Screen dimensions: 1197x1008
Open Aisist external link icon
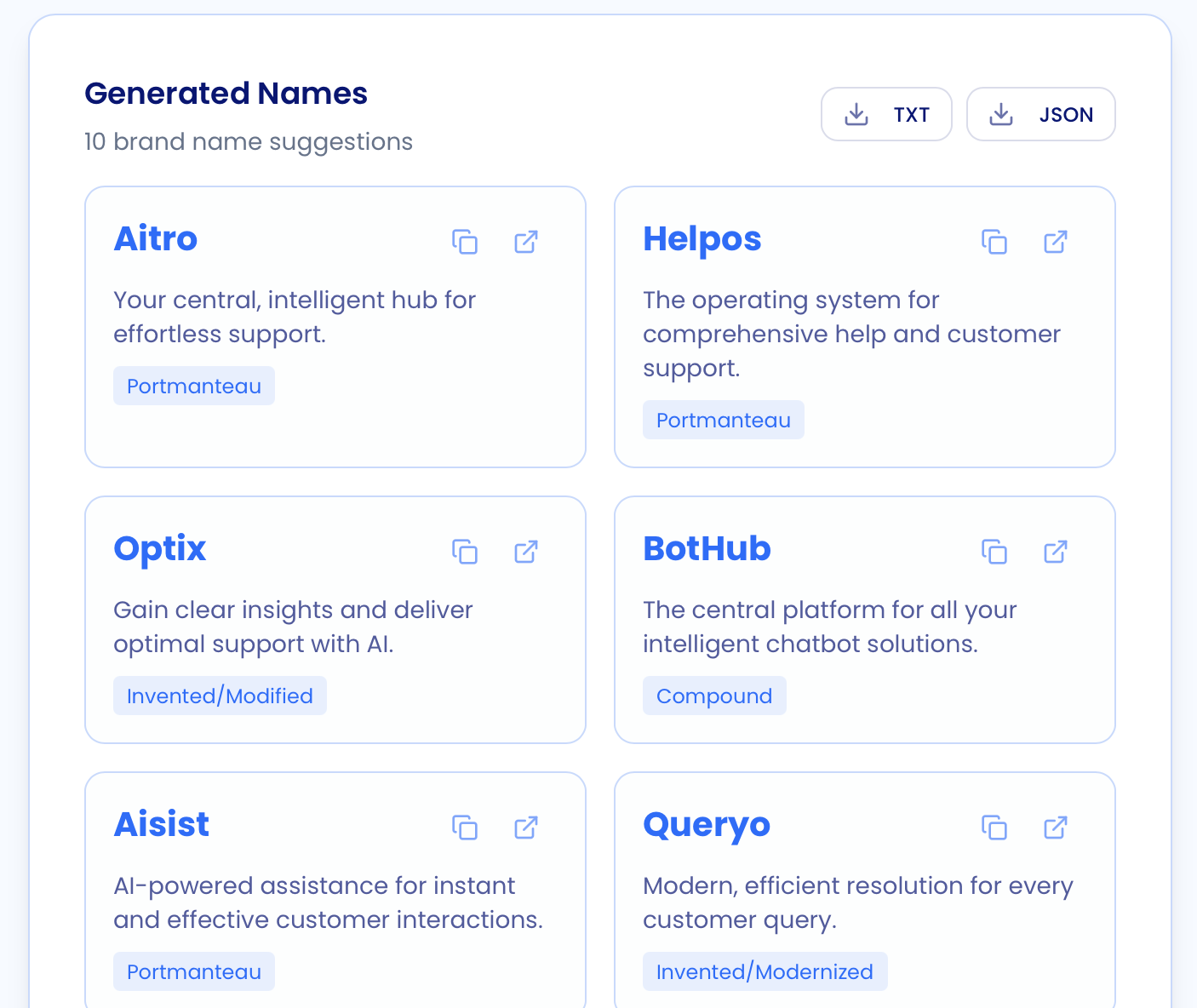click(x=526, y=828)
